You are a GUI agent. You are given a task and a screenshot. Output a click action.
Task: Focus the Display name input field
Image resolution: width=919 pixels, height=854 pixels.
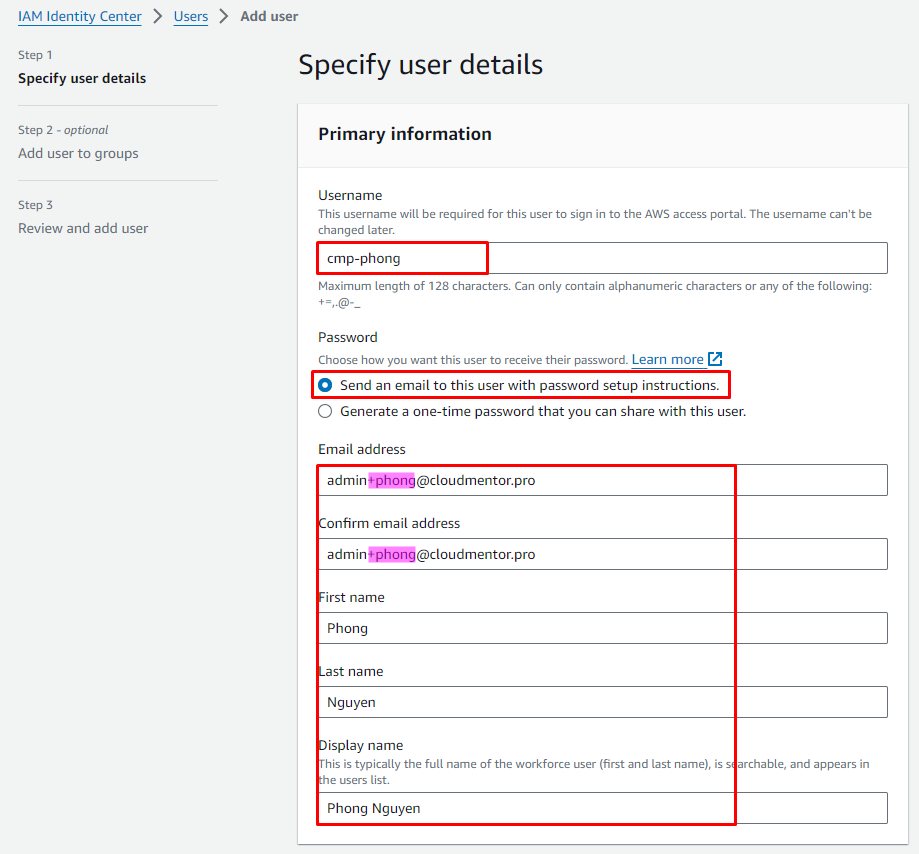602,808
